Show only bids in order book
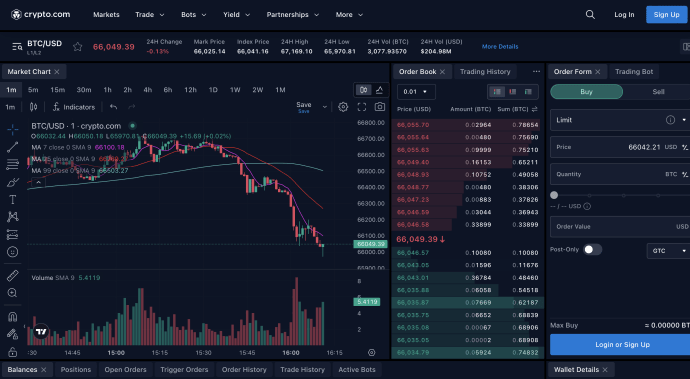This screenshot has width=690, height=379. click(528, 92)
